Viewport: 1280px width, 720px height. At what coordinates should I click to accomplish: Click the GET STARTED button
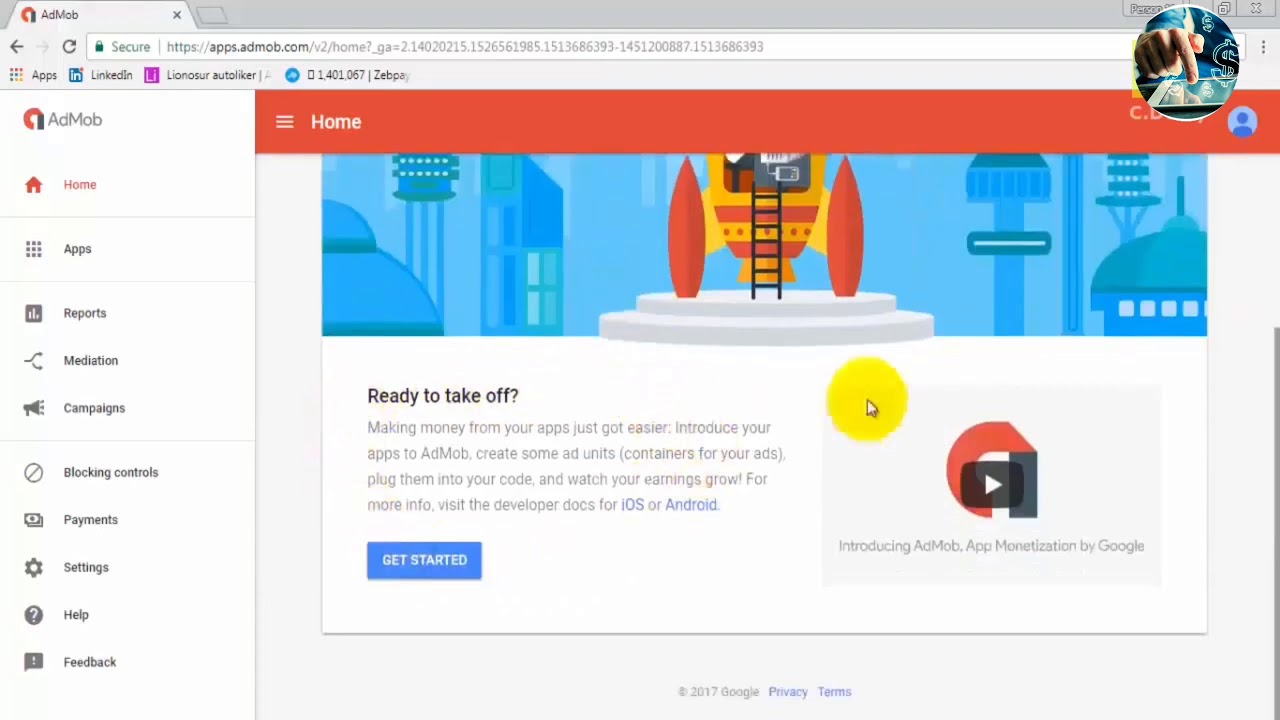[424, 560]
